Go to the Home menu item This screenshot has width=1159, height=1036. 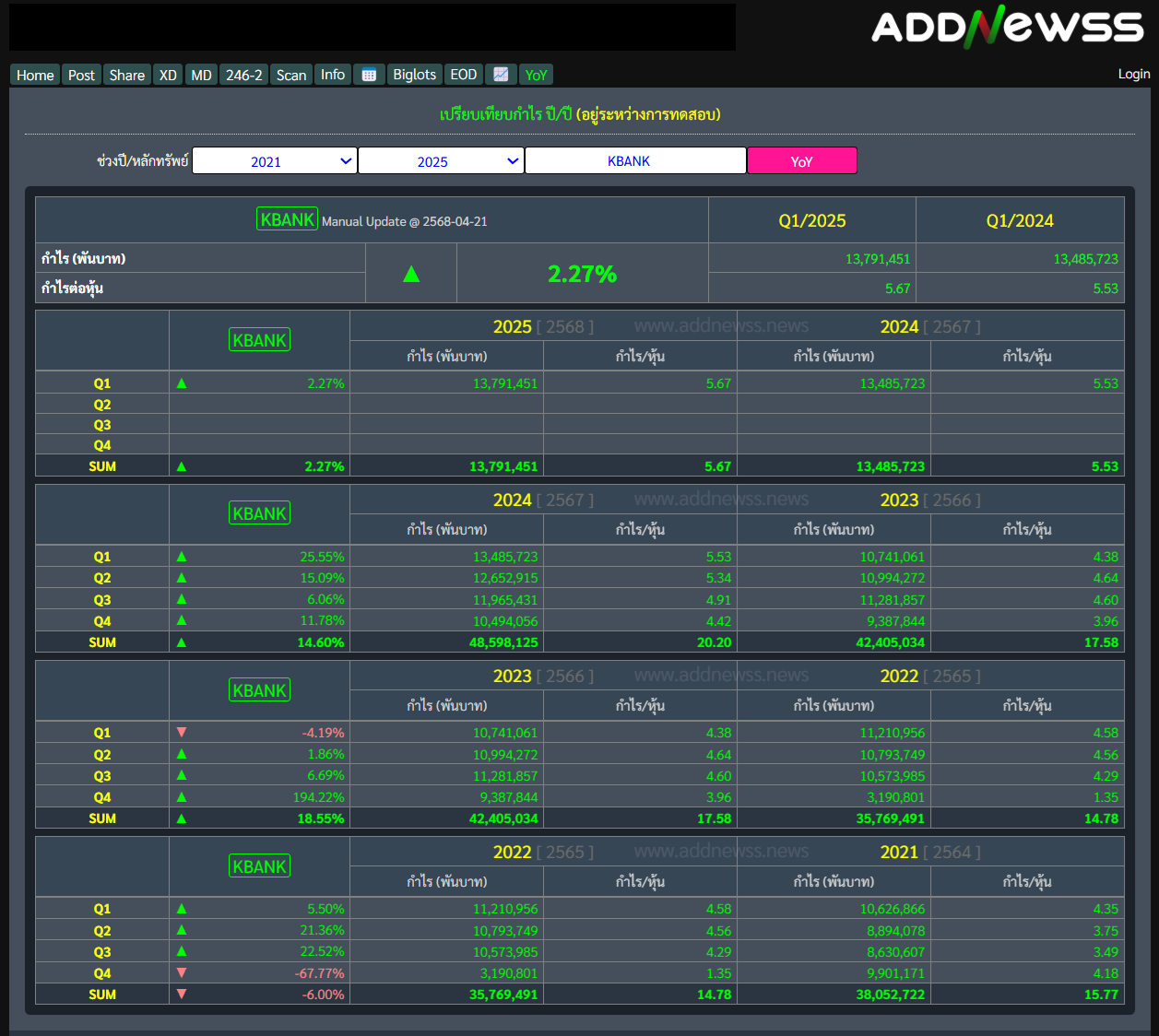[35, 75]
